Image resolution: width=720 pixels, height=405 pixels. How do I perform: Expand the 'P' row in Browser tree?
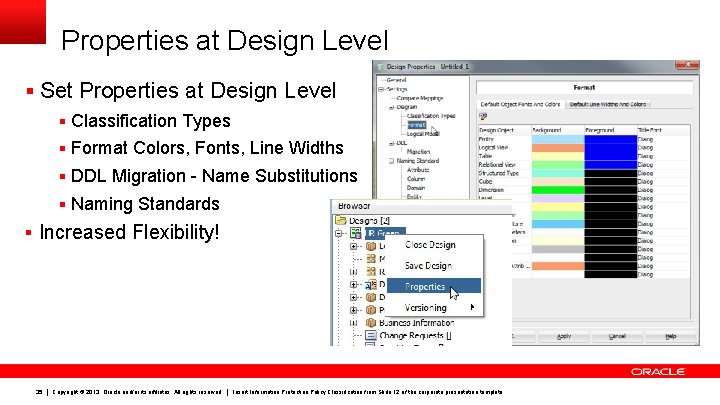(353, 310)
